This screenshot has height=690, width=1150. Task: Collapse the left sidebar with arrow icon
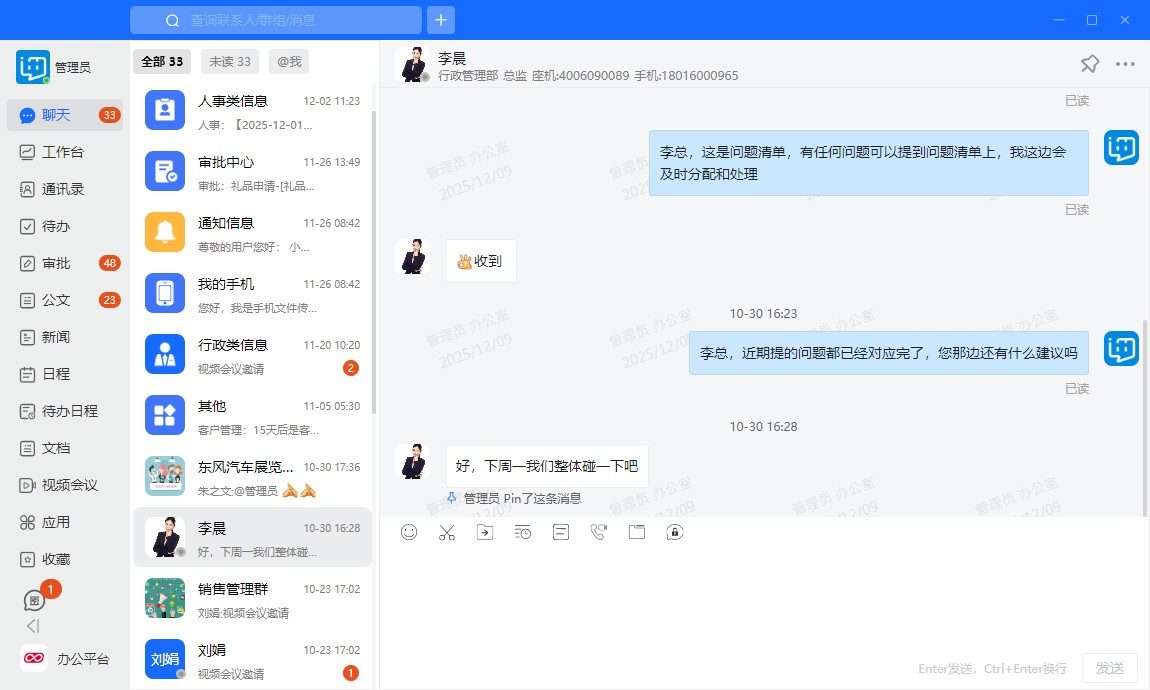click(x=33, y=626)
